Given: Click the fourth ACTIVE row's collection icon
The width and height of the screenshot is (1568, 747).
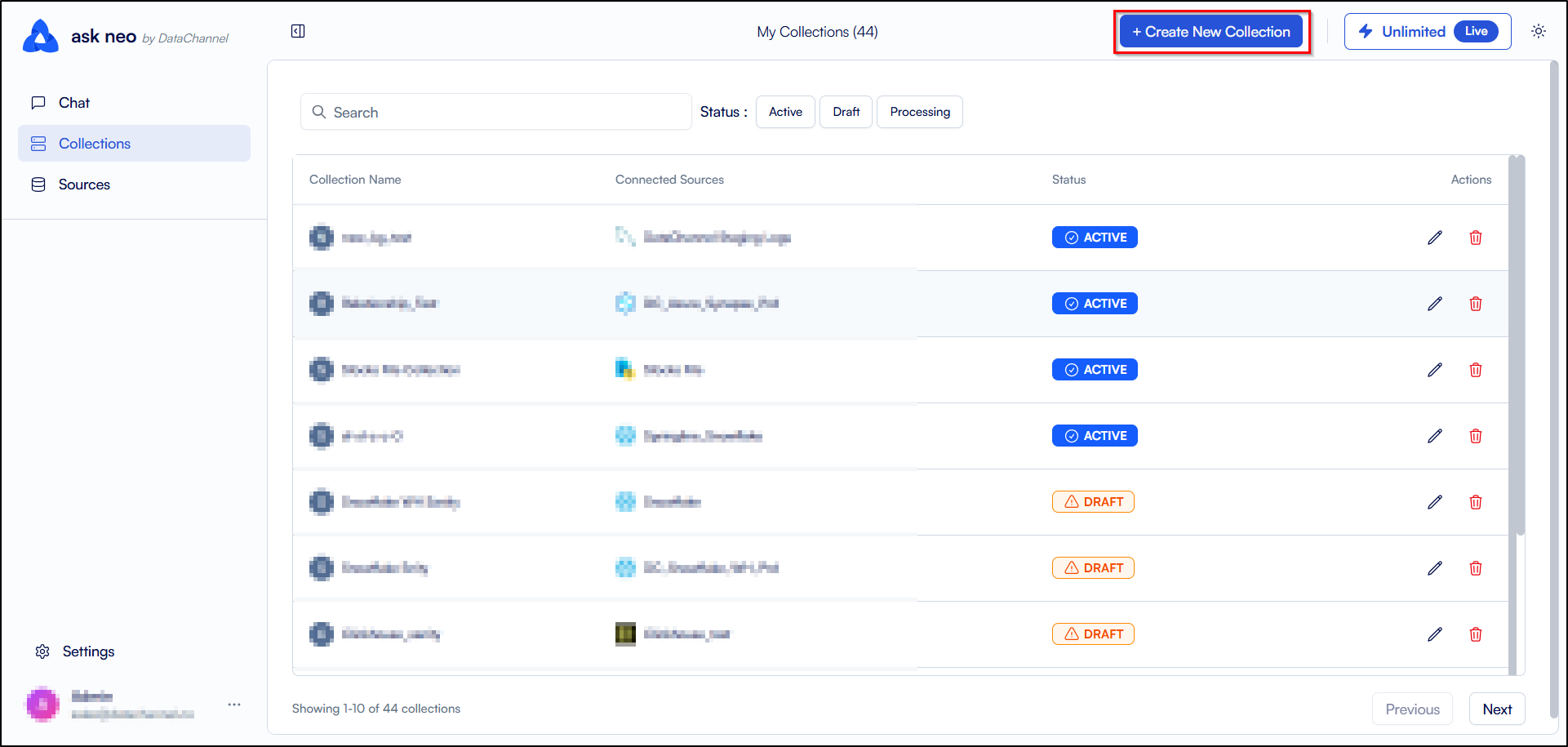Looking at the screenshot, I should click(322, 436).
